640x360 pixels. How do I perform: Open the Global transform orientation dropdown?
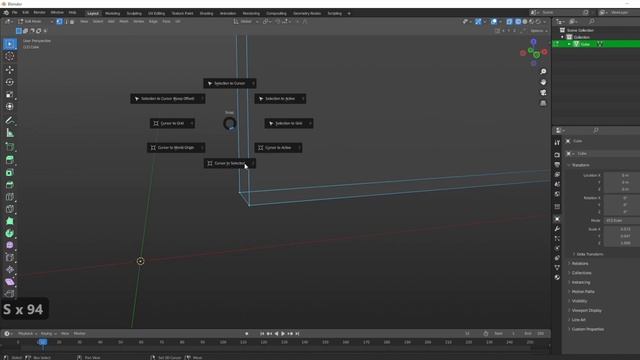pos(246,21)
